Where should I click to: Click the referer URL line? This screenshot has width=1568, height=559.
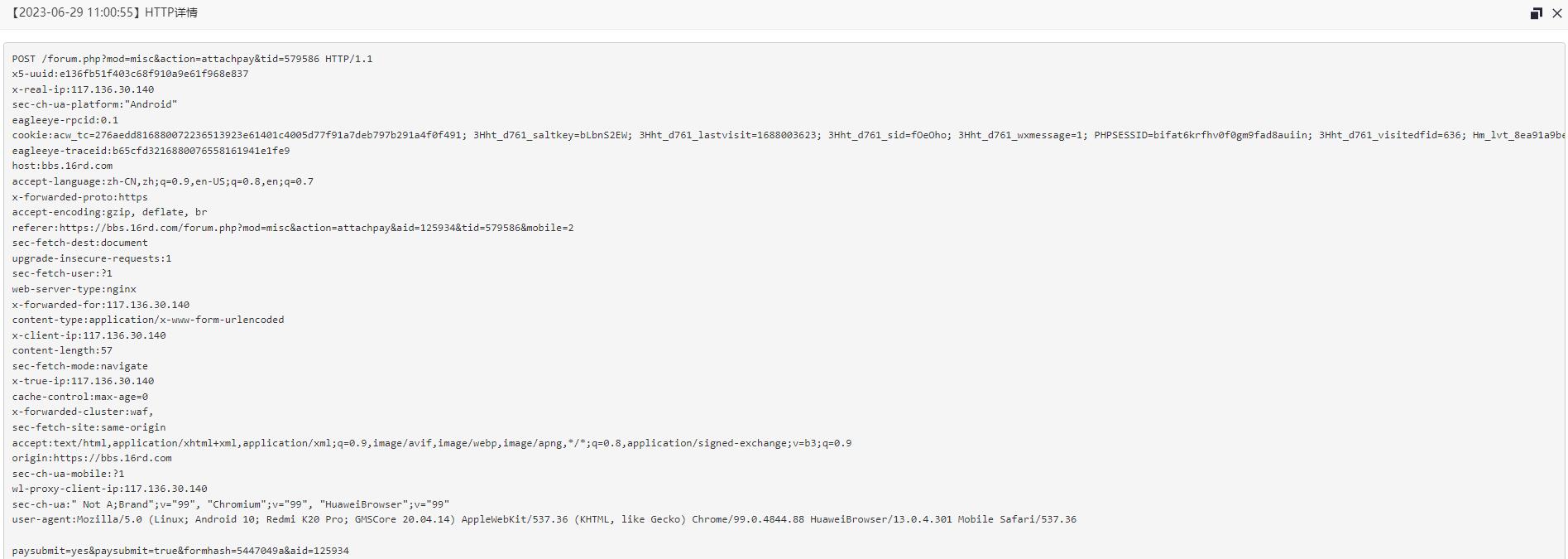[293, 228]
